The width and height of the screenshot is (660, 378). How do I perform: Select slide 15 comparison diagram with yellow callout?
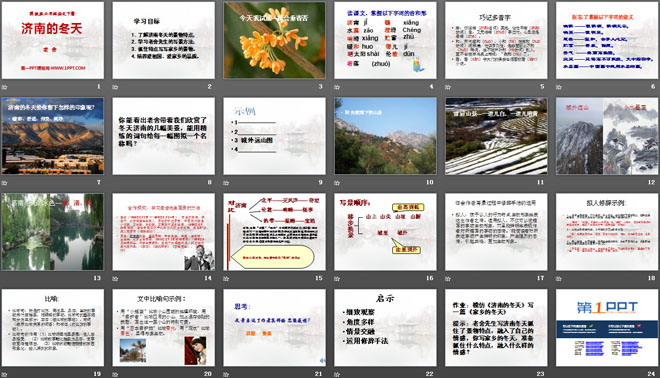[274, 232]
